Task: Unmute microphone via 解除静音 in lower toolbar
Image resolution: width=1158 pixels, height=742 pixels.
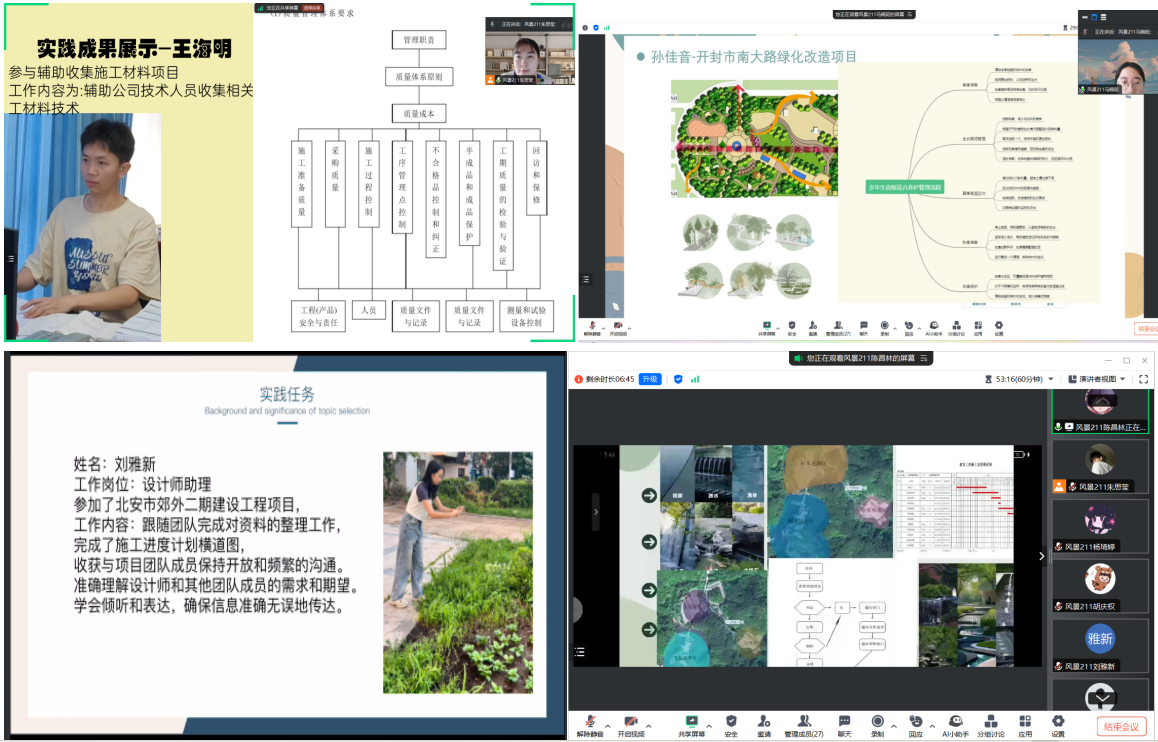Action: point(590,724)
